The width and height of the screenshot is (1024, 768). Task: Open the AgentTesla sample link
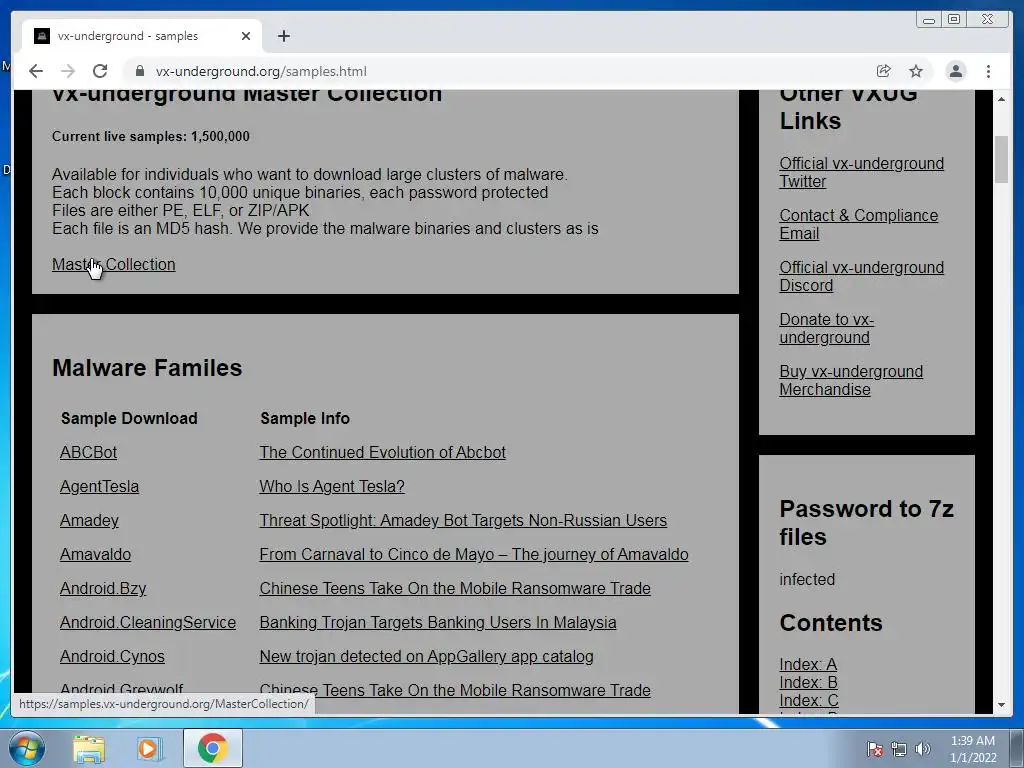(99, 487)
